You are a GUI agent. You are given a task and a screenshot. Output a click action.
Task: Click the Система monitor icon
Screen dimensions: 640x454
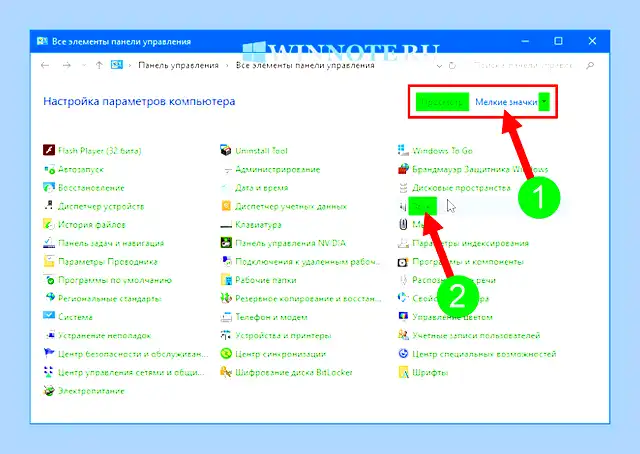[49, 316]
